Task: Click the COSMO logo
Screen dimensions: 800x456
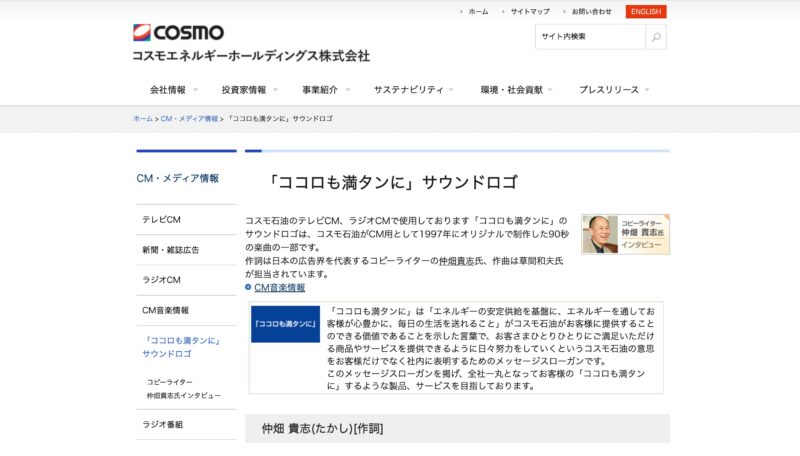Action: click(178, 33)
